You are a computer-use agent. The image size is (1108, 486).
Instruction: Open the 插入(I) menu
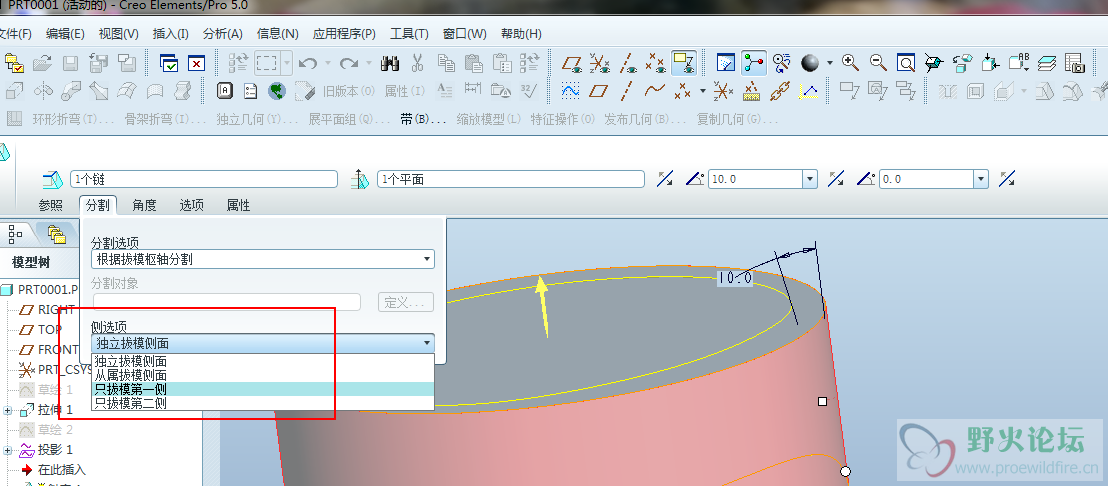click(170, 34)
